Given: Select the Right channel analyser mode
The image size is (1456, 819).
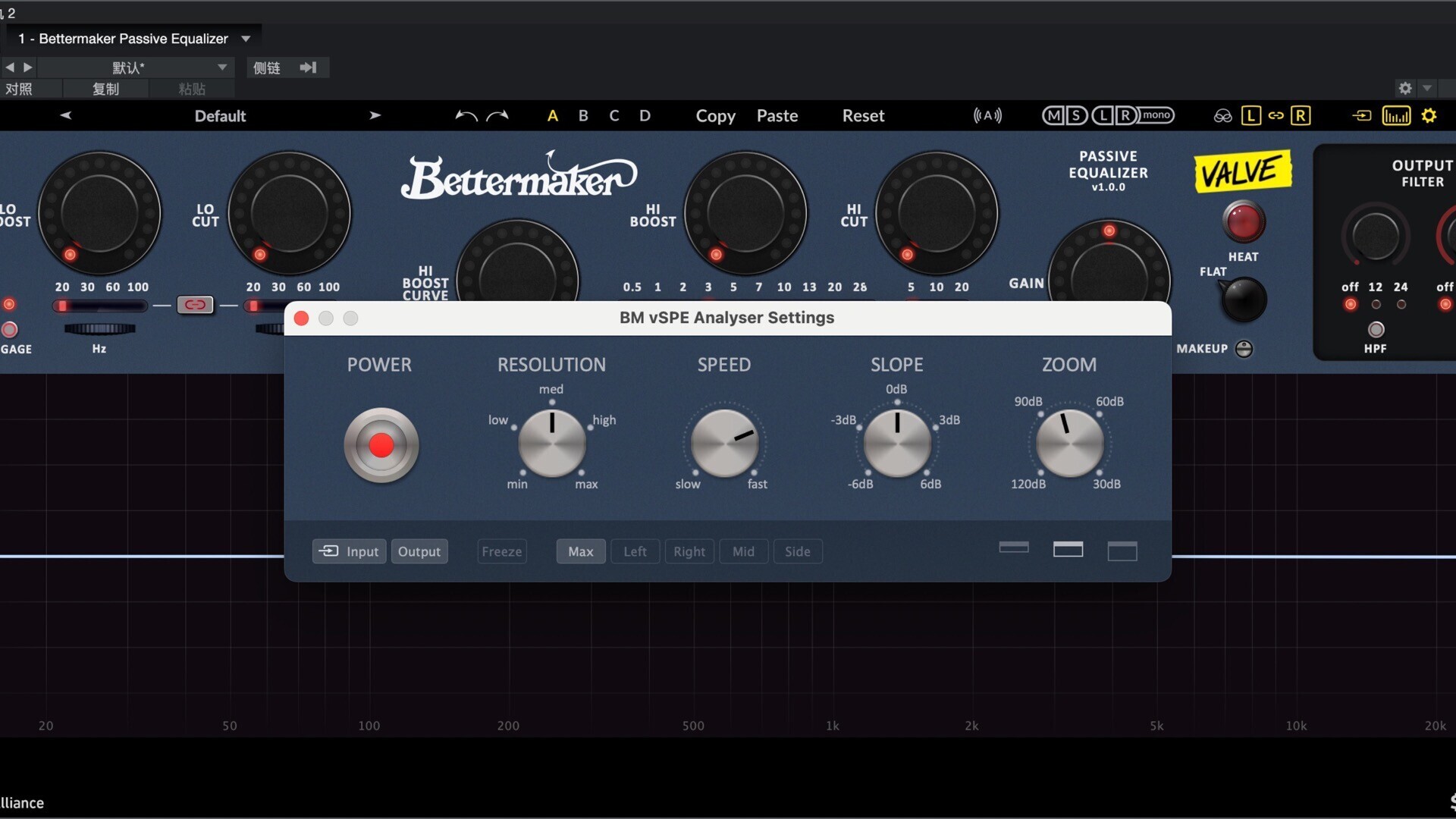Looking at the screenshot, I should [689, 551].
